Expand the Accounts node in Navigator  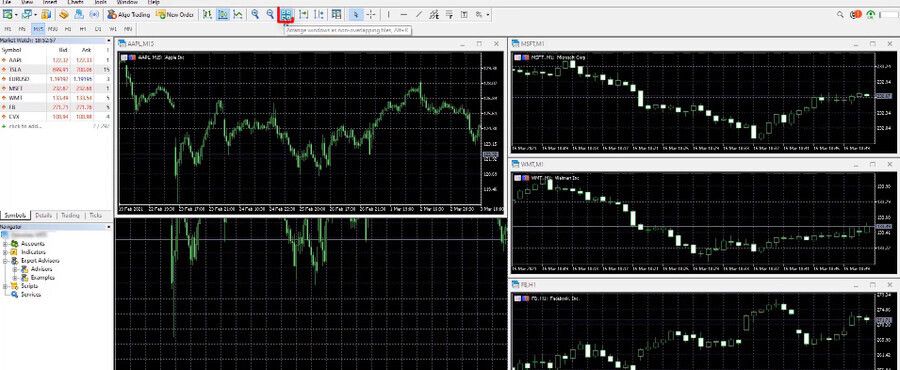point(5,244)
